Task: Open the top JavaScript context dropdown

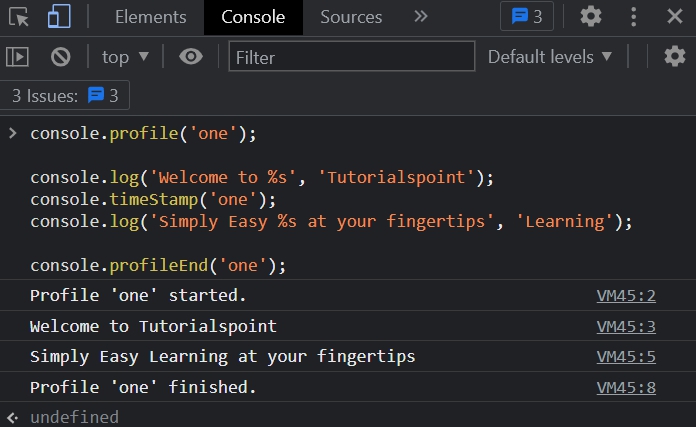Action: point(125,57)
